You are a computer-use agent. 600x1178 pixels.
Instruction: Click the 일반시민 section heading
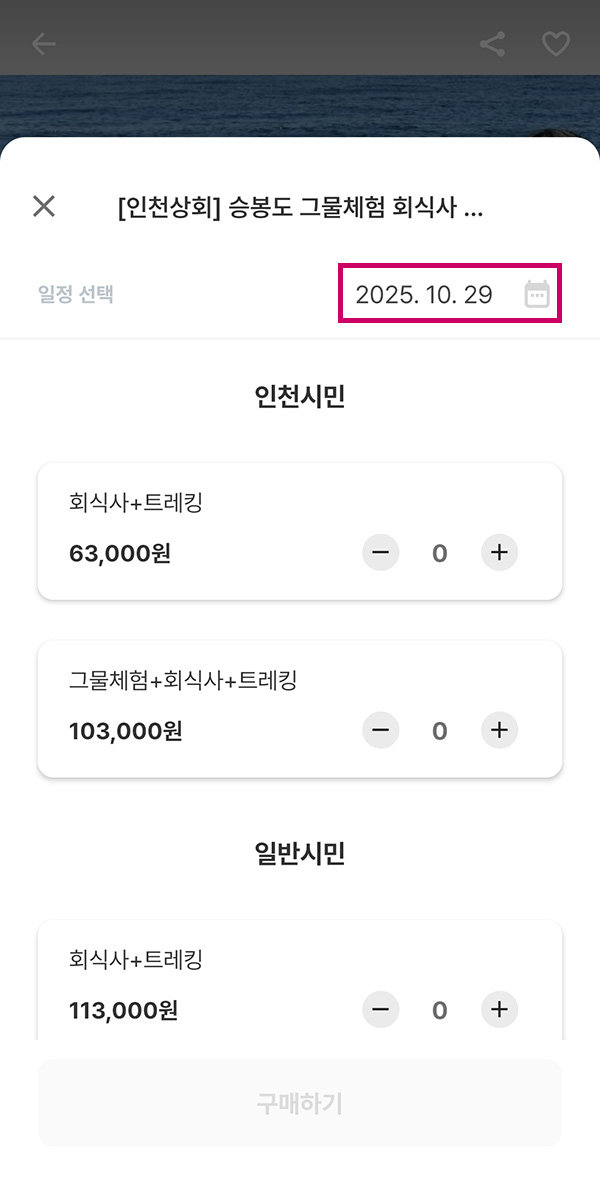click(300, 854)
